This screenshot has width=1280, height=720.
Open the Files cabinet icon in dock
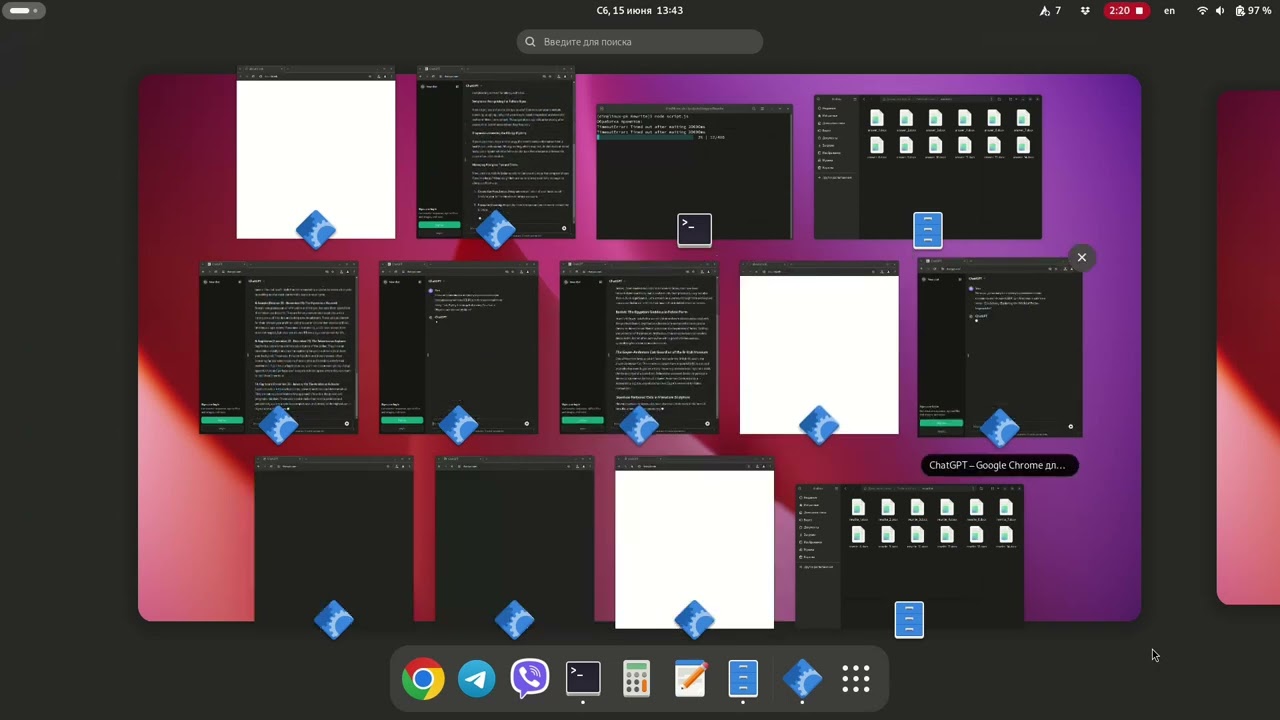tap(743, 680)
